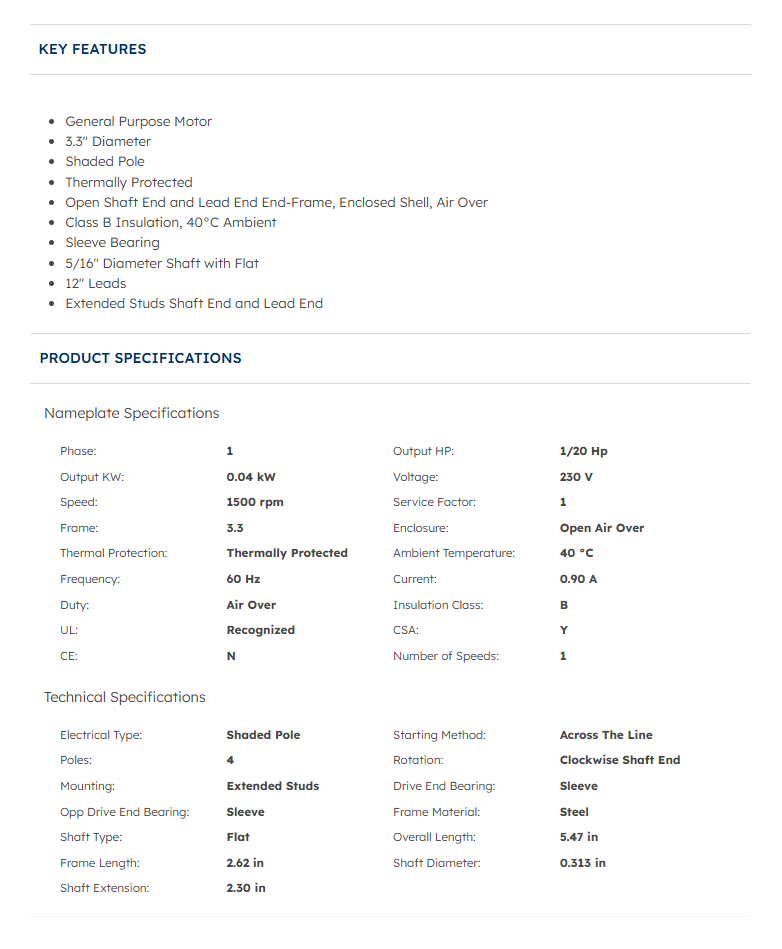
Task: Click the General Purpose Motor bullet item
Action: tap(139, 122)
